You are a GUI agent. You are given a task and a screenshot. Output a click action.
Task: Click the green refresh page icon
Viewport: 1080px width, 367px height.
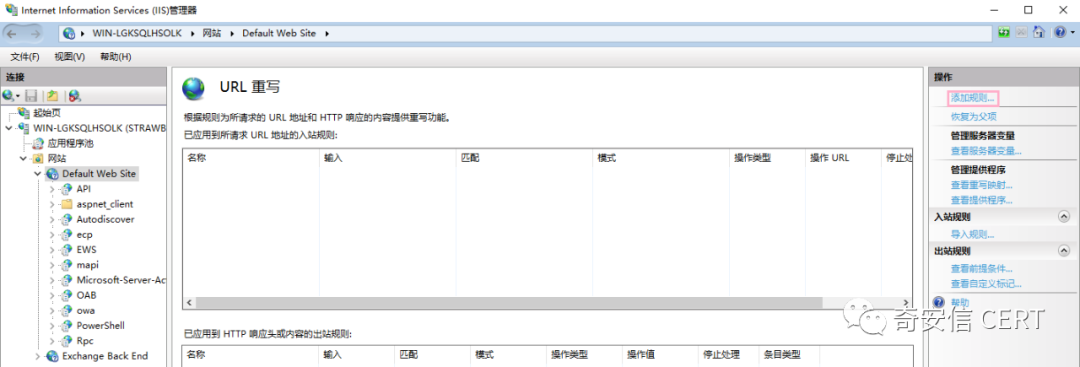tap(1004, 33)
